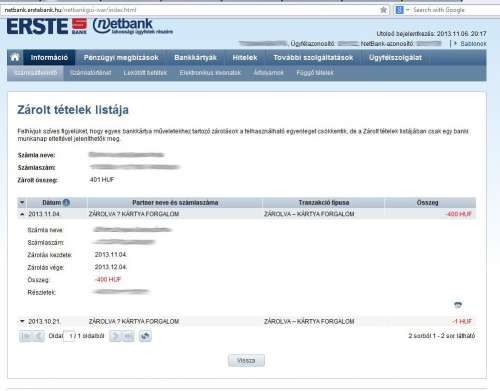
Task: Click the browser address bar URL
Action: [x=71, y=10]
